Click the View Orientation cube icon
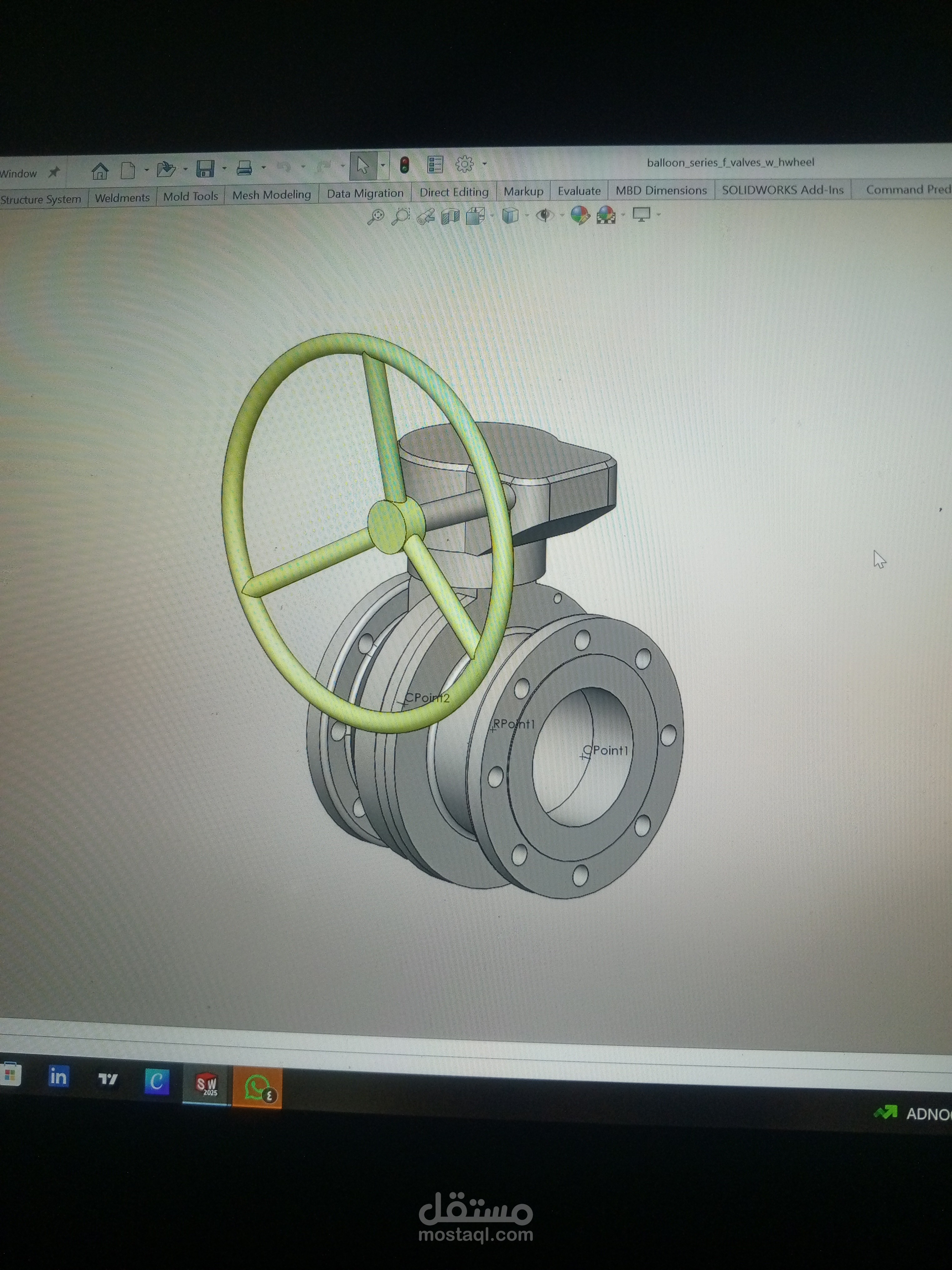This screenshot has width=952, height=1270. 476,216
